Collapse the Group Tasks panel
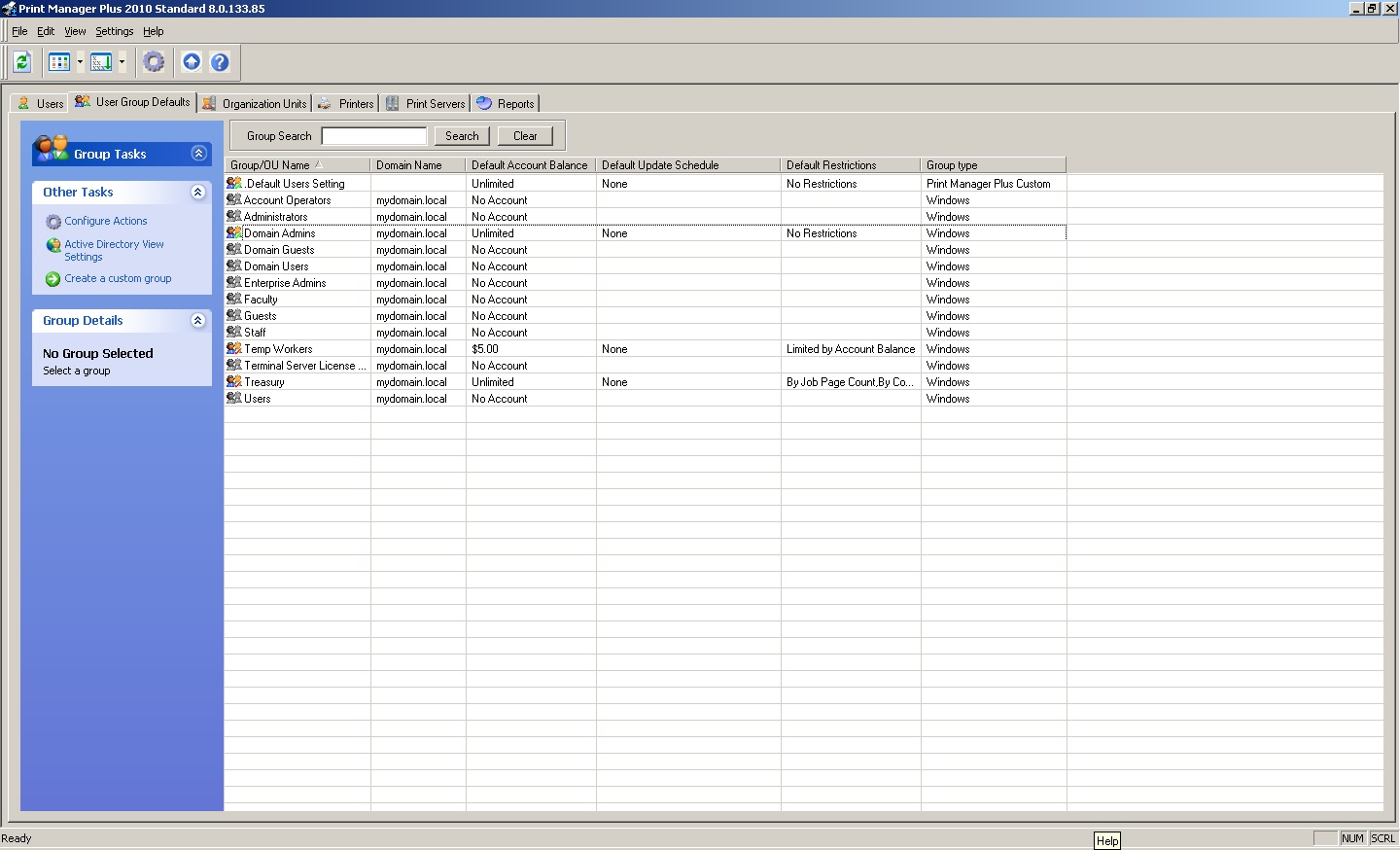The image size is (1400, 850). click(198, 154)
